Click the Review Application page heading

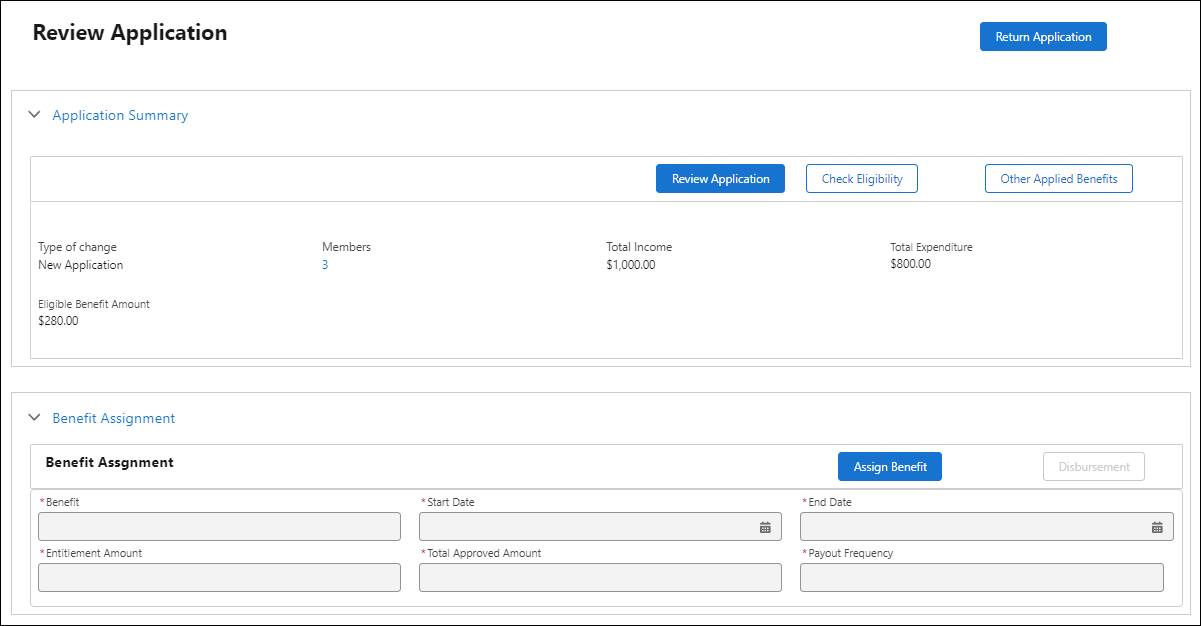pos(130,32)
